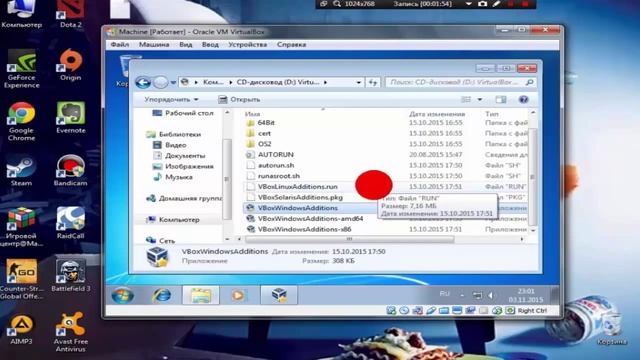Select Видео library
The height and width of the screenshot is (360, 640).
pyautogui.click(x=170, y=145)
